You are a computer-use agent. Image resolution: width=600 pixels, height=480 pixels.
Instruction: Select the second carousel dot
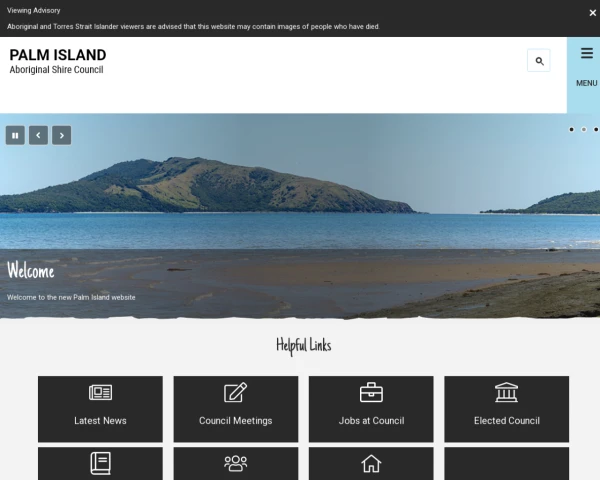[x=584, y=129]
